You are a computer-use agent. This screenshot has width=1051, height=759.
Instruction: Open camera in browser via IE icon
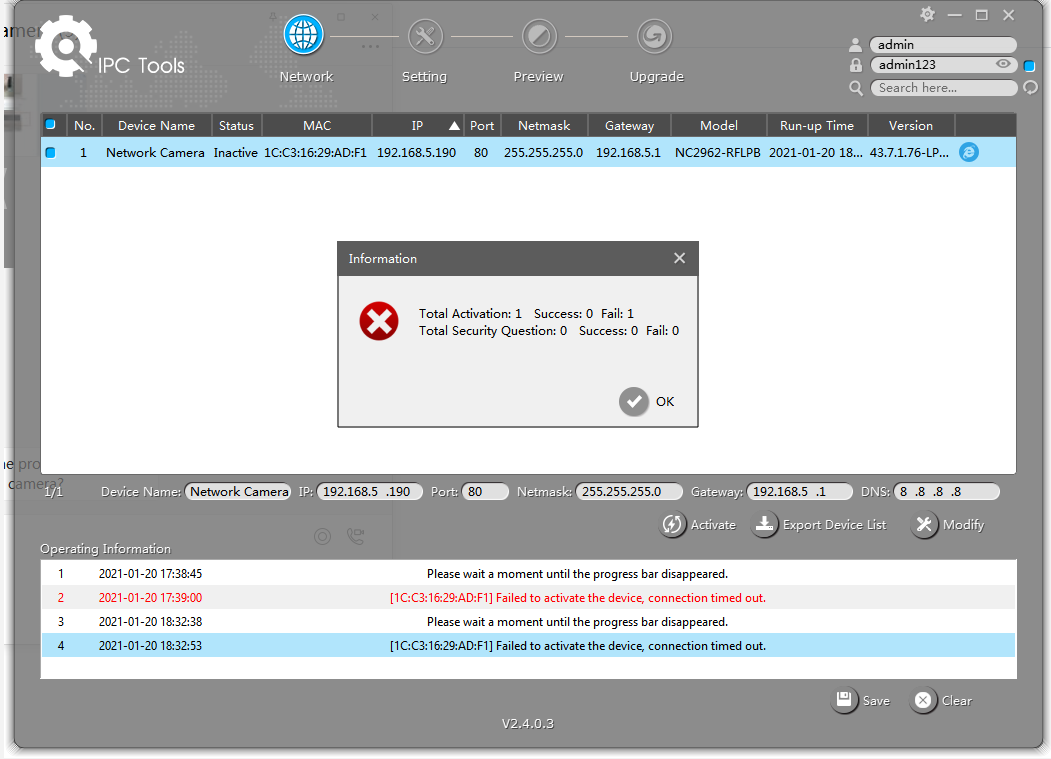tap(969, 152)
